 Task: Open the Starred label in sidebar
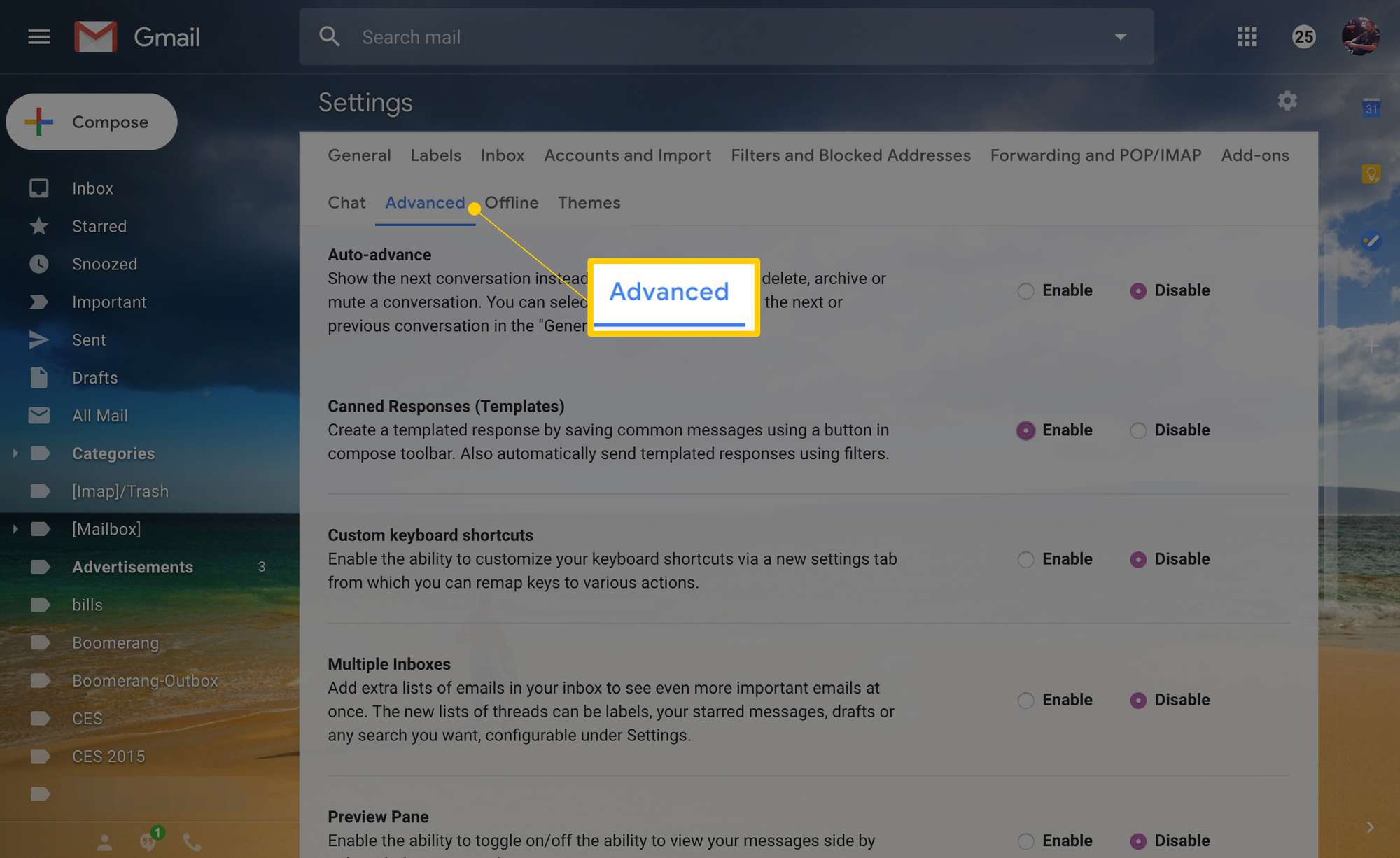point(99,225)
